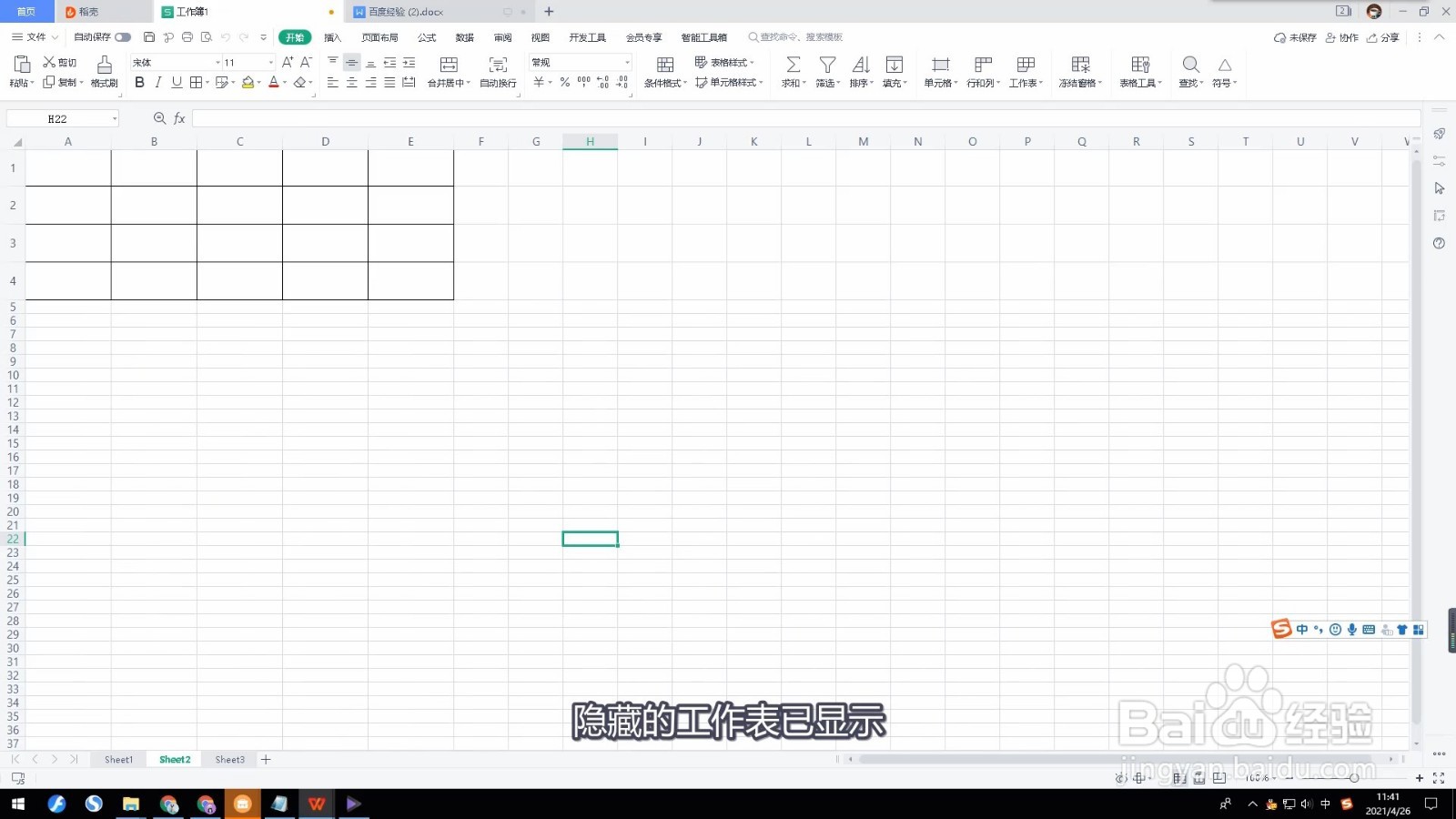Open the Insert (插入) ribbon tab
Screen dimensions: 1456x819
332,37
